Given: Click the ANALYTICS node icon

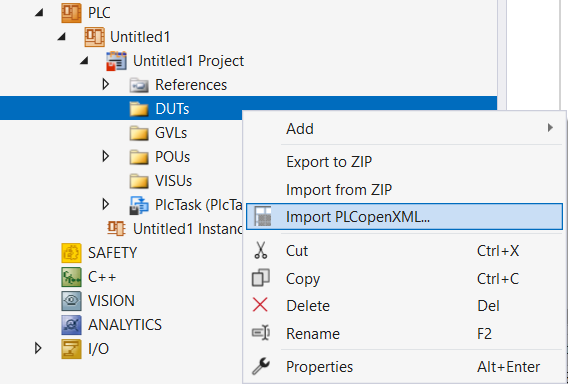Looking at the screenshot, I should 71,325.
